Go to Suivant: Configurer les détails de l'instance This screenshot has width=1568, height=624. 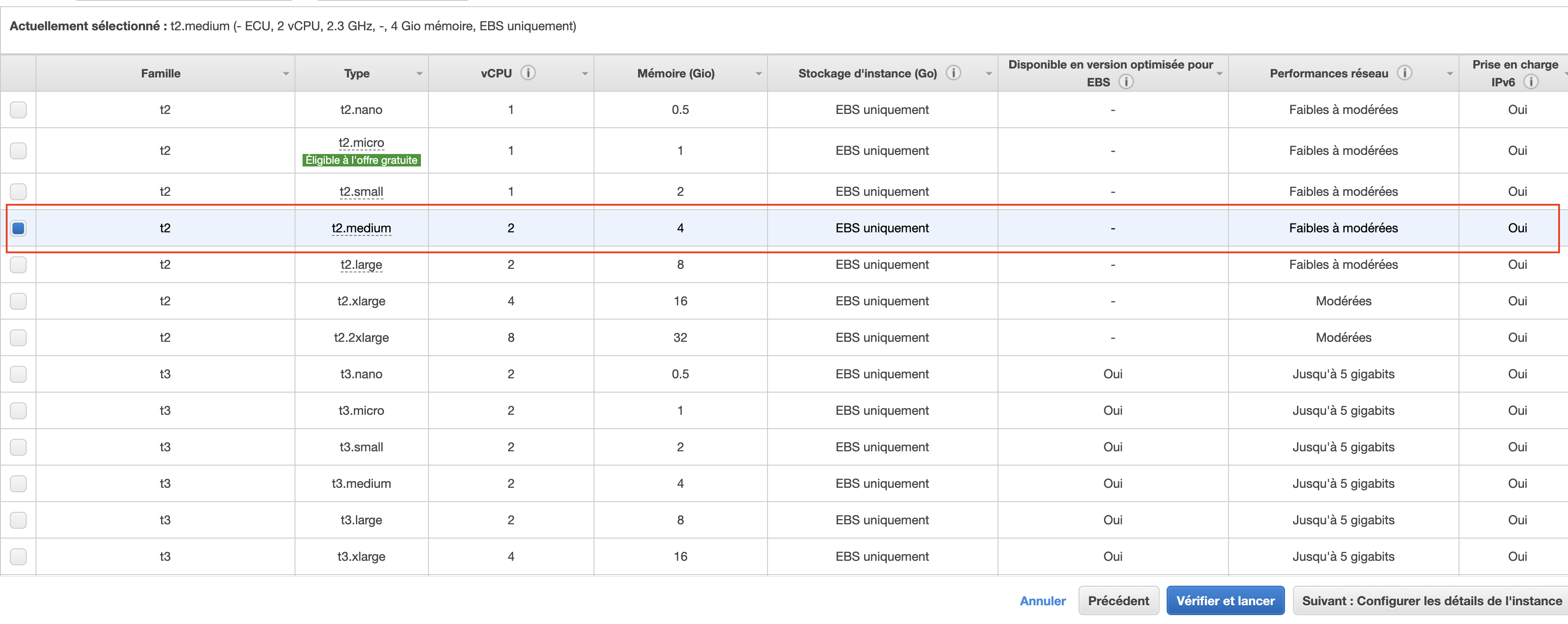point(1431,601)
